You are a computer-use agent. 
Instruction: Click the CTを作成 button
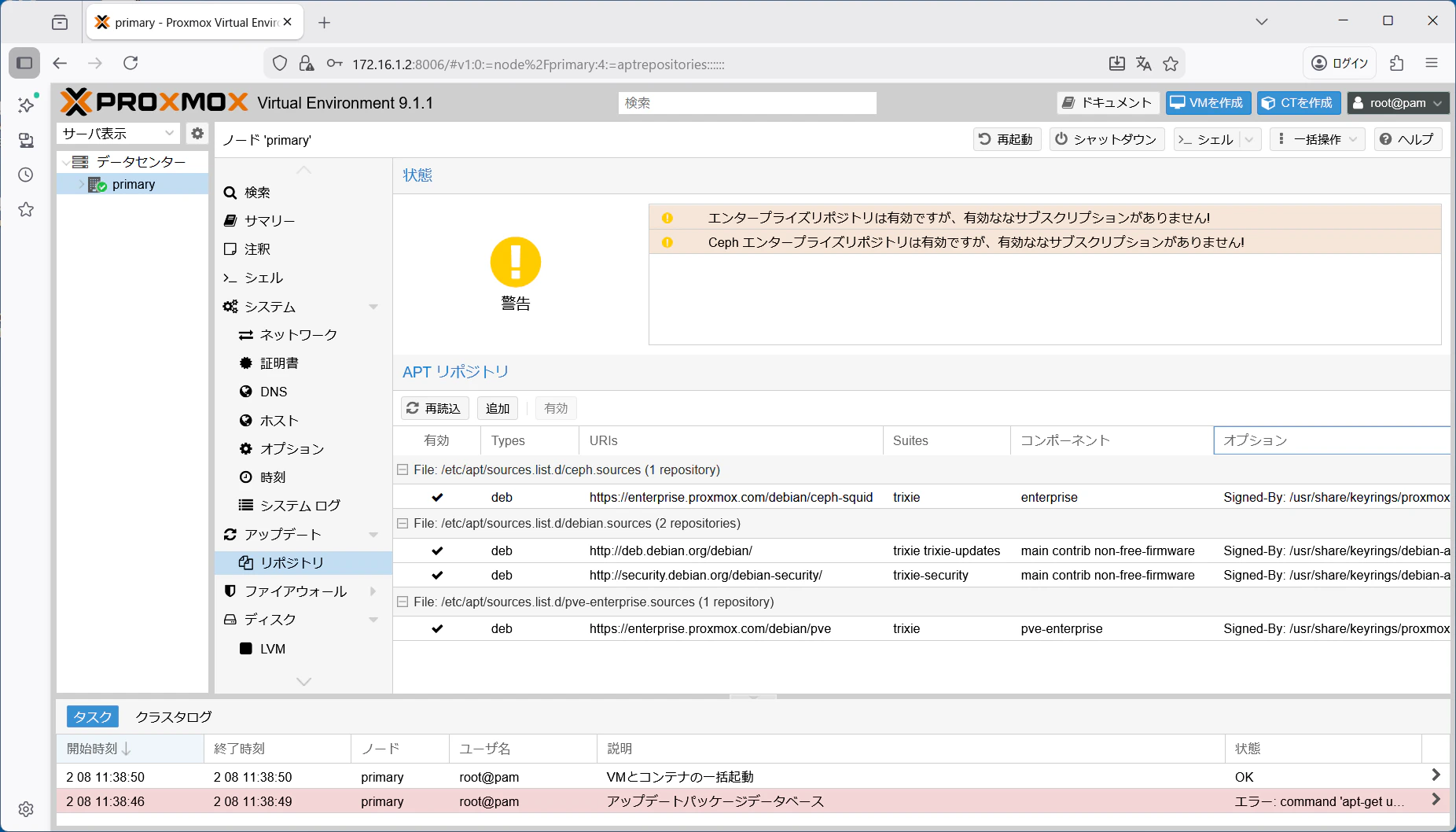pos(1299,103)
